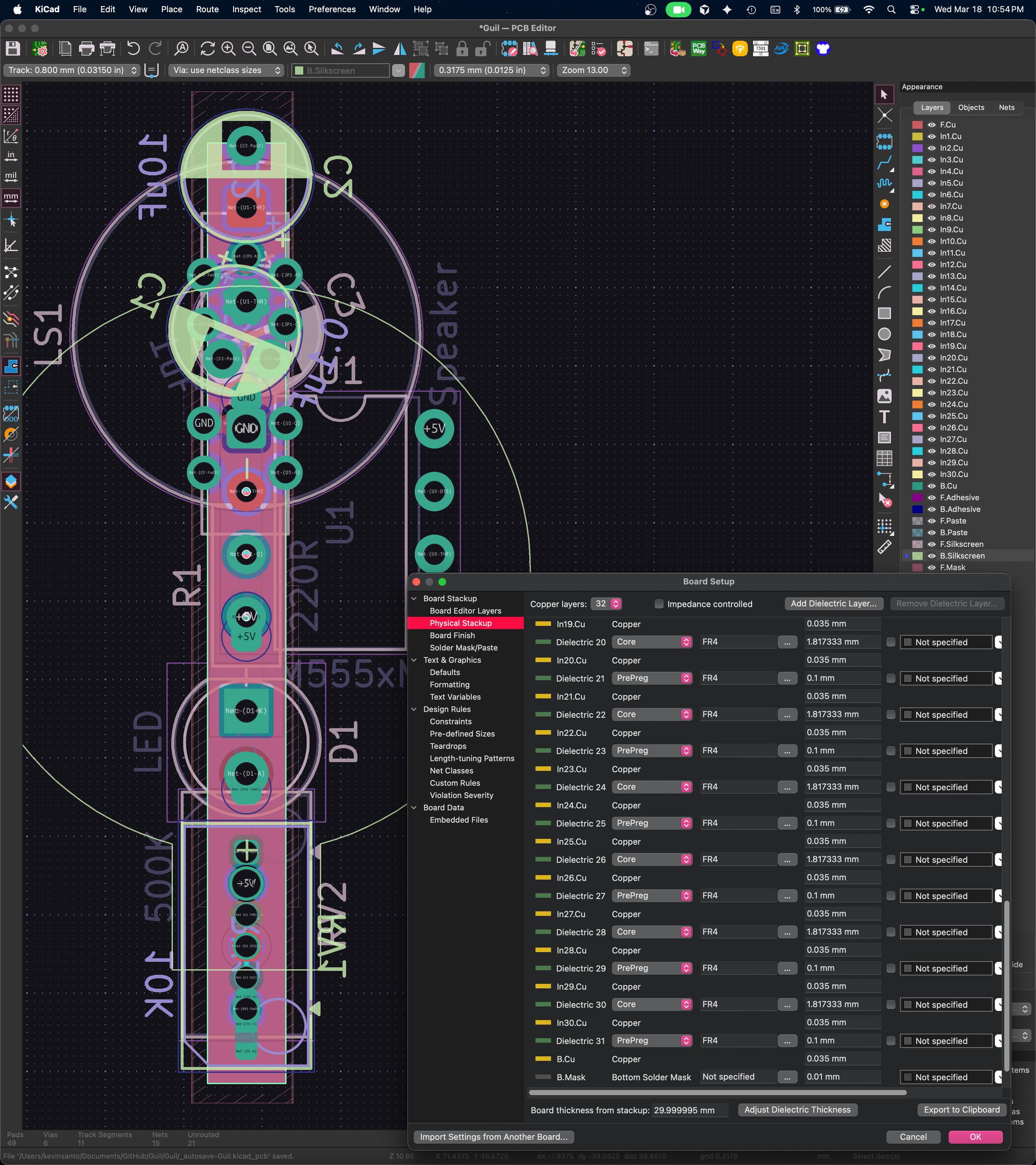Toggle visibility of F.Silkscreen layer

[x=932, y=544]
